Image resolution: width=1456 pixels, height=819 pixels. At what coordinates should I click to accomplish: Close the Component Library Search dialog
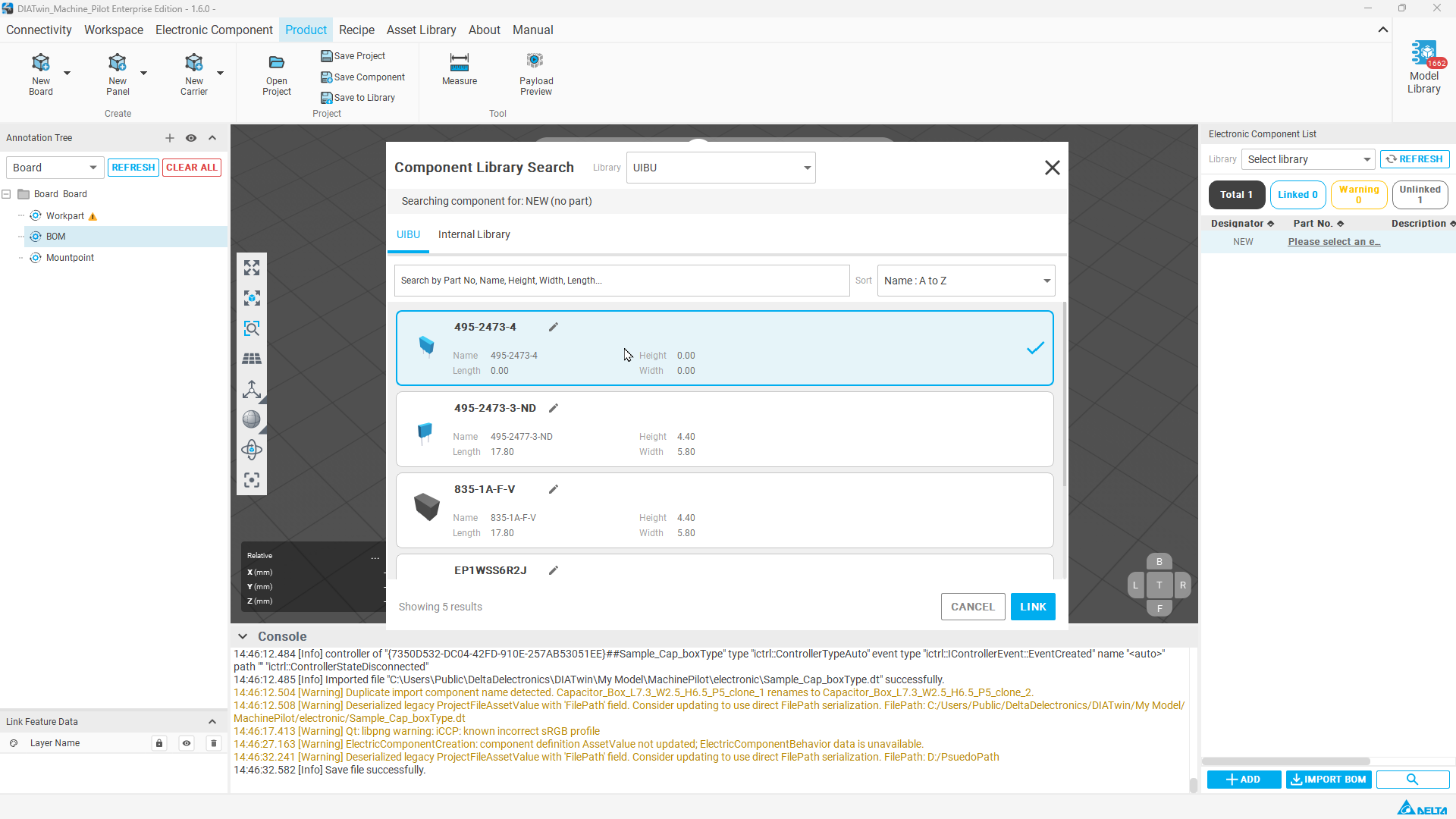click(x=1052, y=168)
